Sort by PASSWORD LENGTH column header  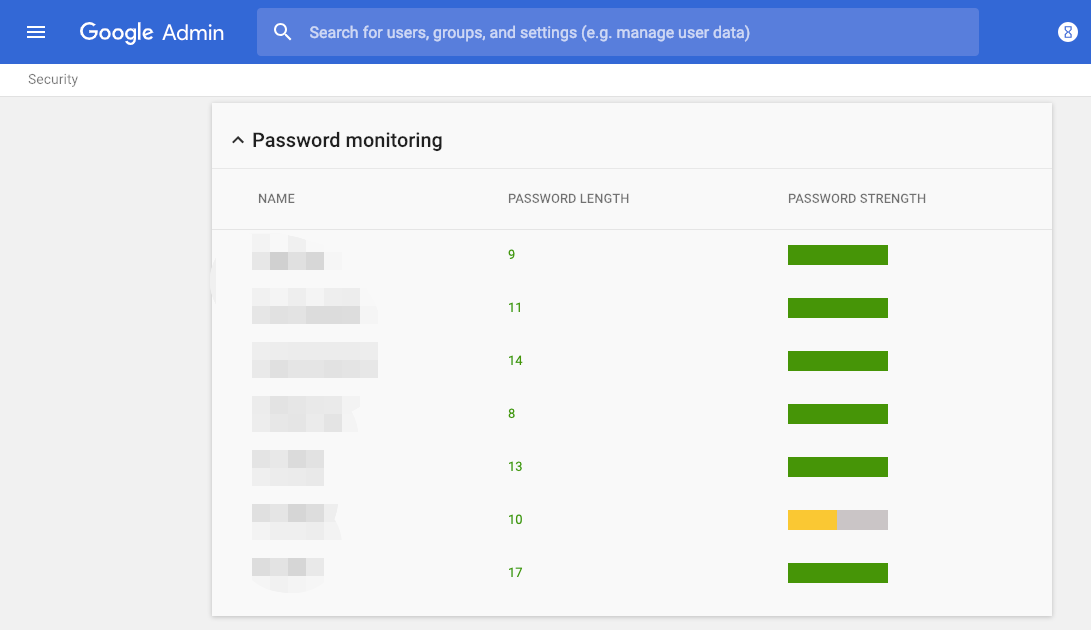point(568,198)
